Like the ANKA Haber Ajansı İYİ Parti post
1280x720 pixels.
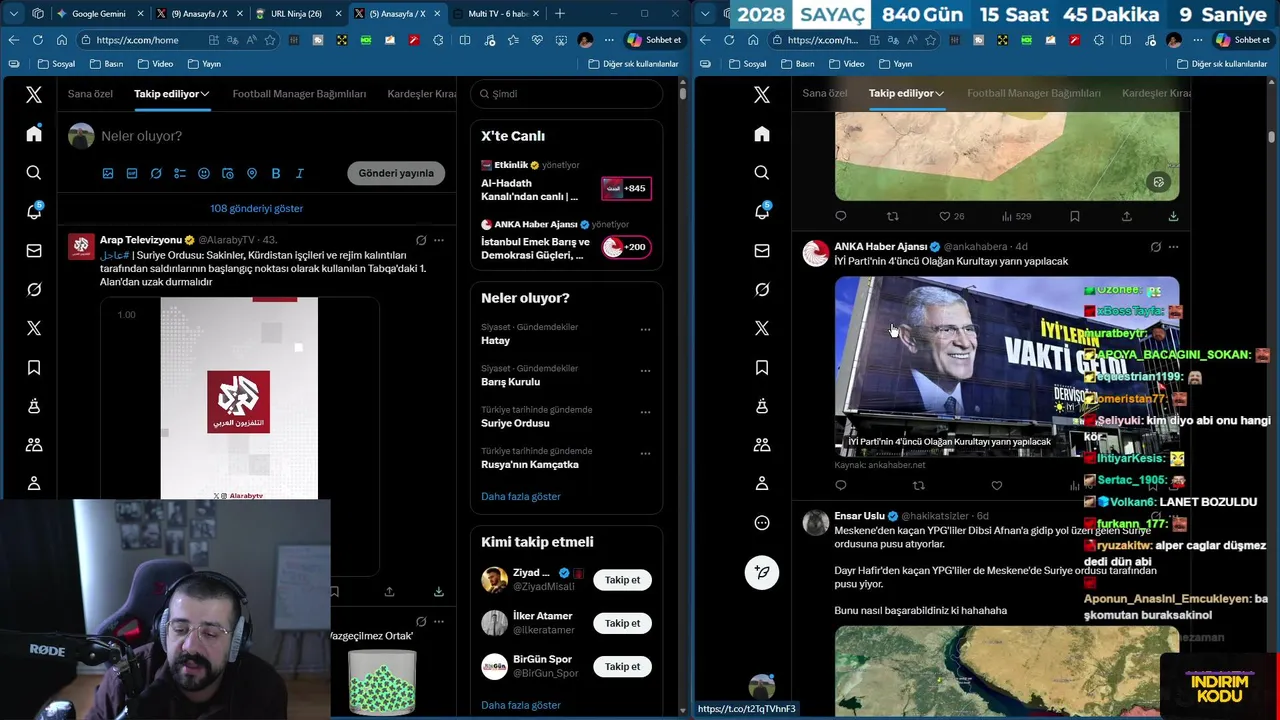[997, 486]
